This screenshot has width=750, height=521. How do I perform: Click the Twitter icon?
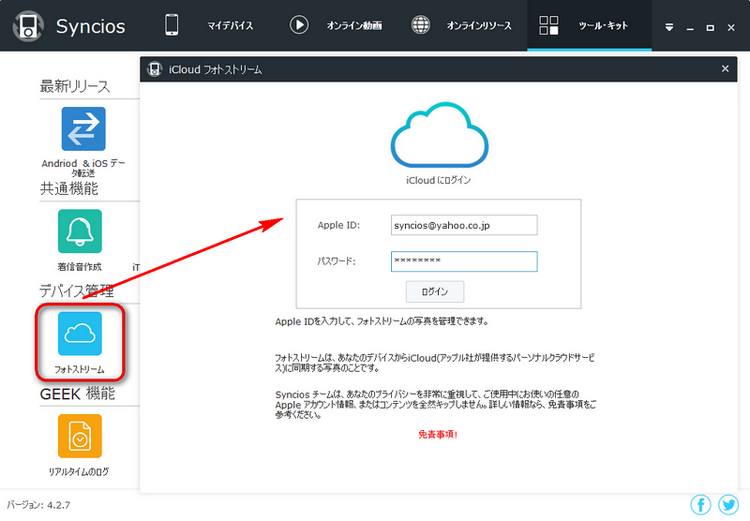click(728, 505)
